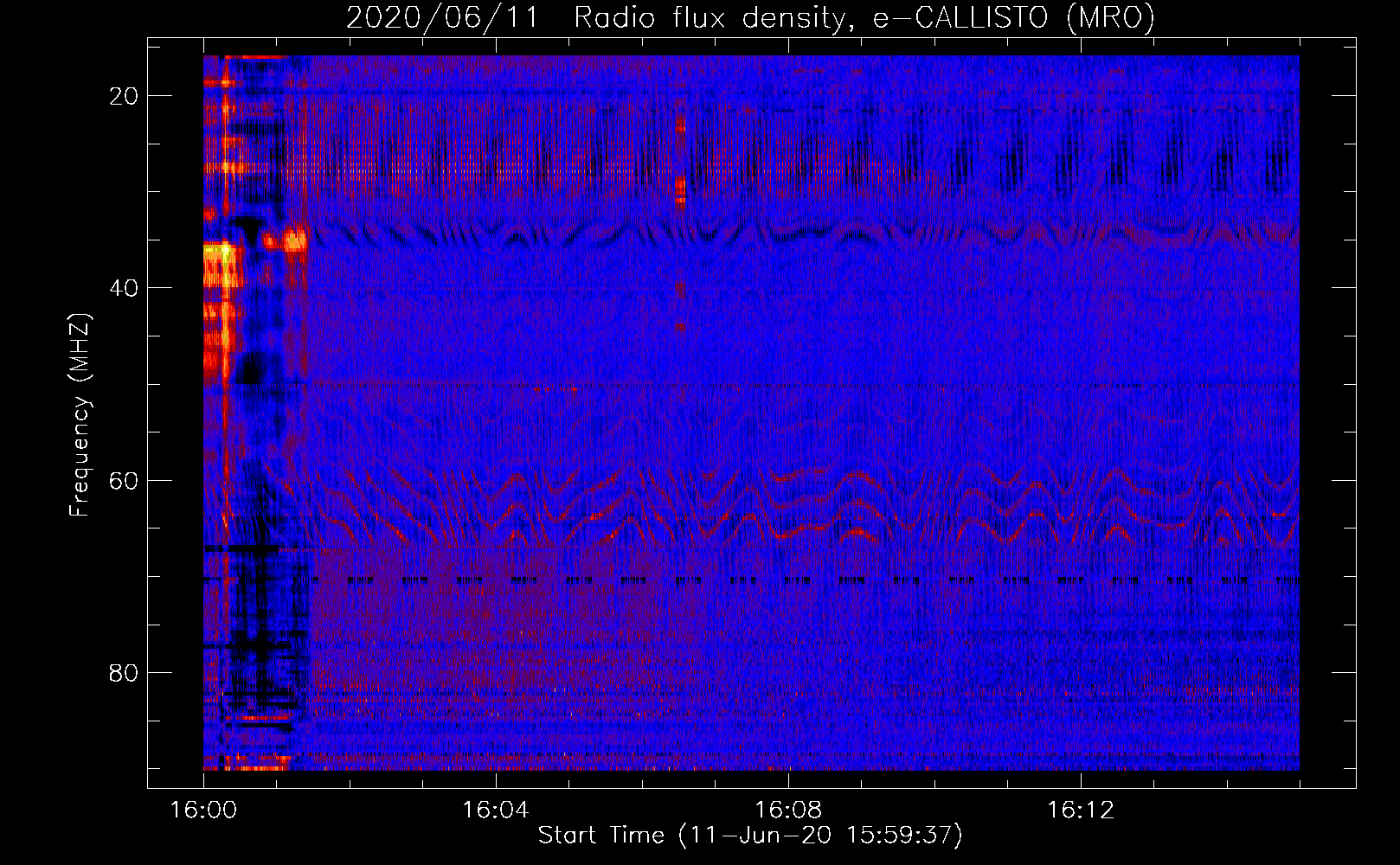The height and width of the screenshot is (865, 1400).
Task: Click the 16:04 time tick label
Action: [496, 810]
